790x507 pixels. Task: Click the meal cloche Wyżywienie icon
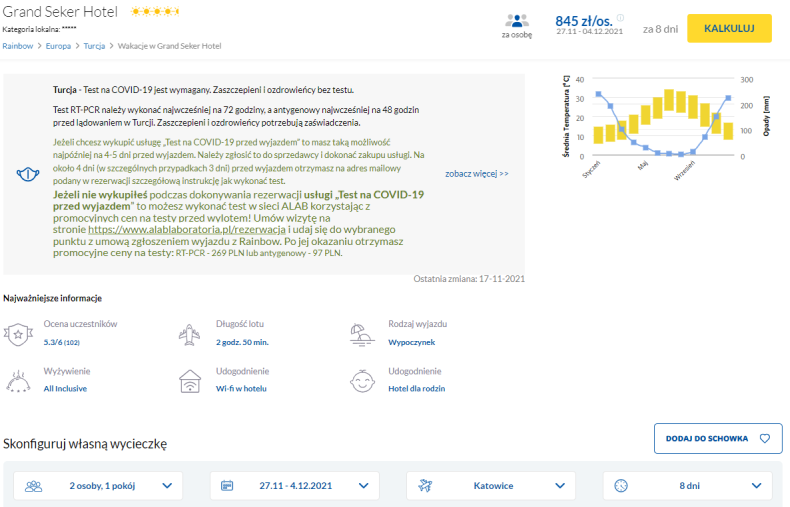click(18, 382)
